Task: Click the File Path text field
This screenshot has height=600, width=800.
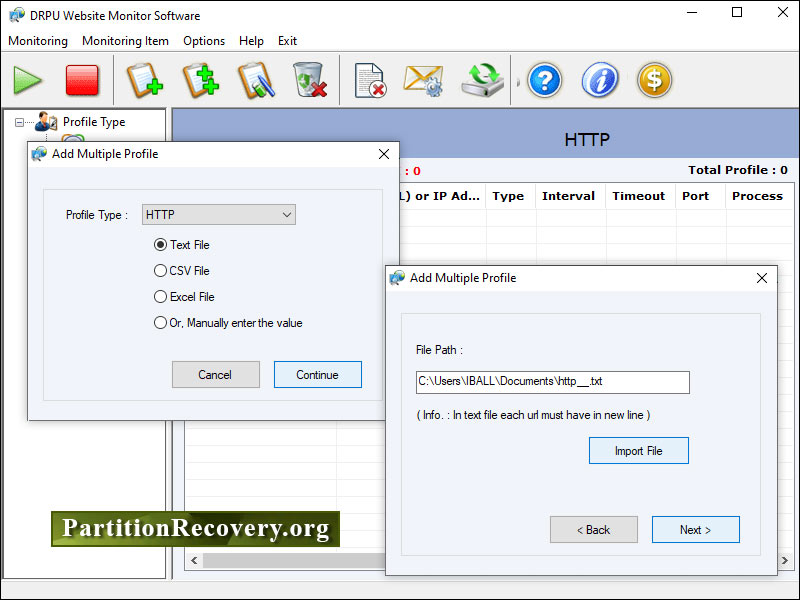Action: (552, 382)
